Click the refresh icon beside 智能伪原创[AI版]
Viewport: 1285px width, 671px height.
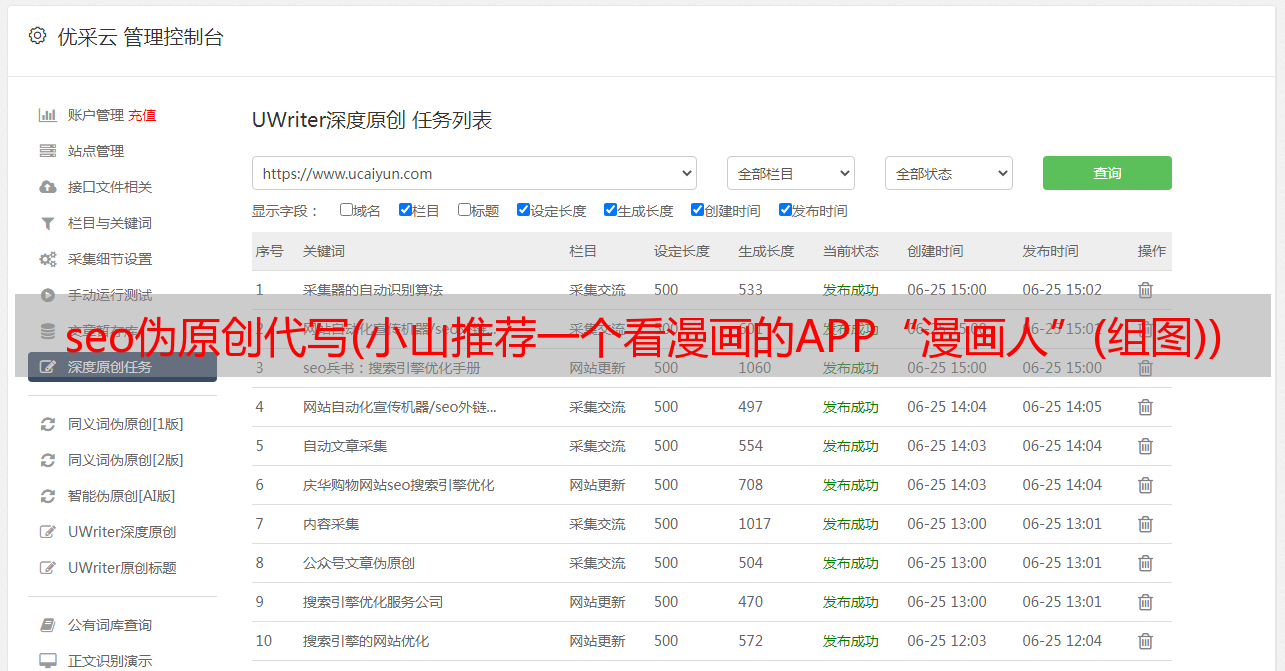(47, 496)
